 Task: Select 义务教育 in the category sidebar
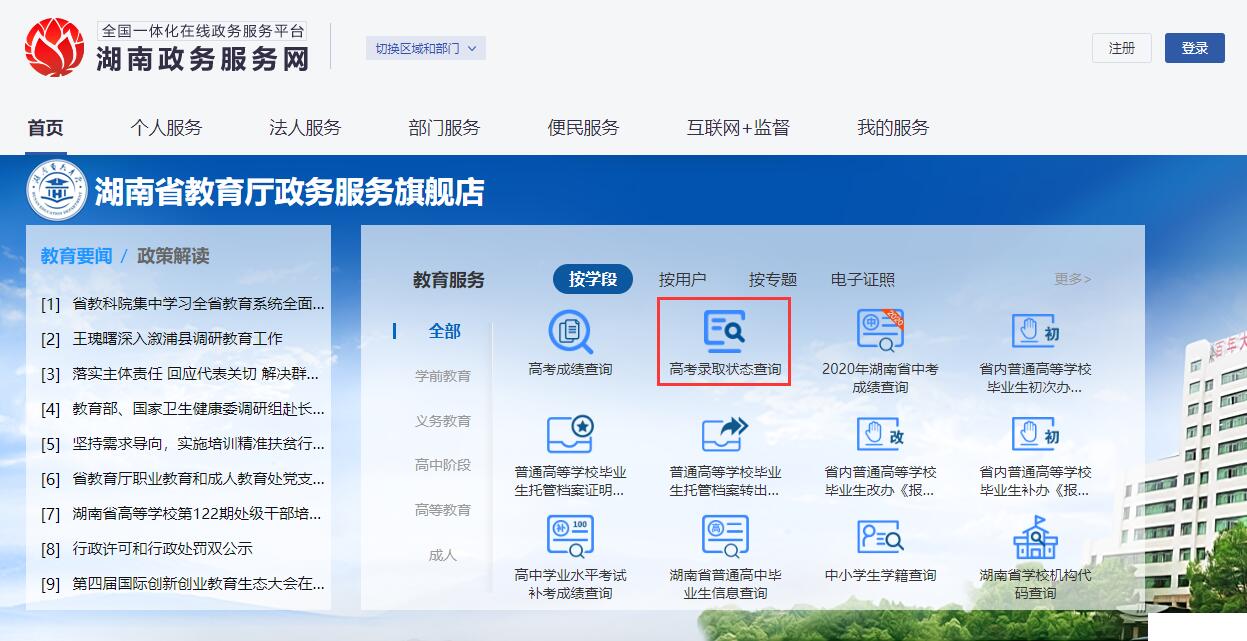[x=443, y=421]
